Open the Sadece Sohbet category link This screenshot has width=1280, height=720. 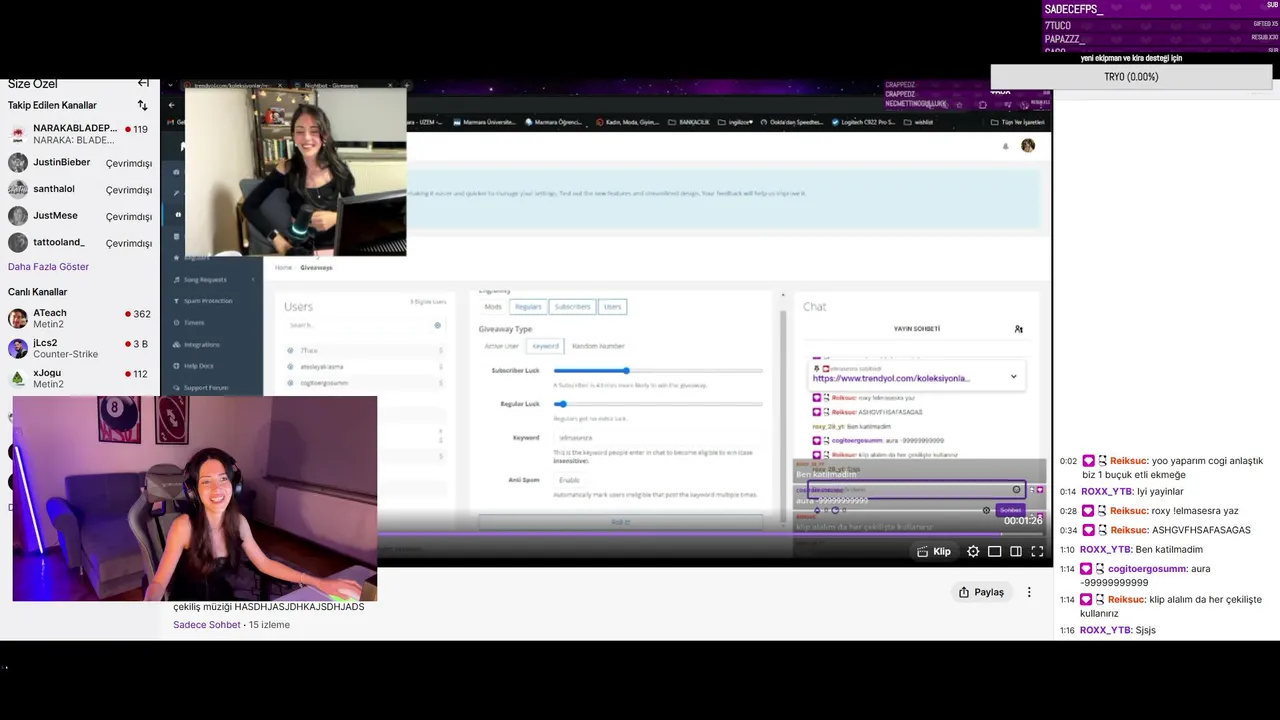(207, 625)
